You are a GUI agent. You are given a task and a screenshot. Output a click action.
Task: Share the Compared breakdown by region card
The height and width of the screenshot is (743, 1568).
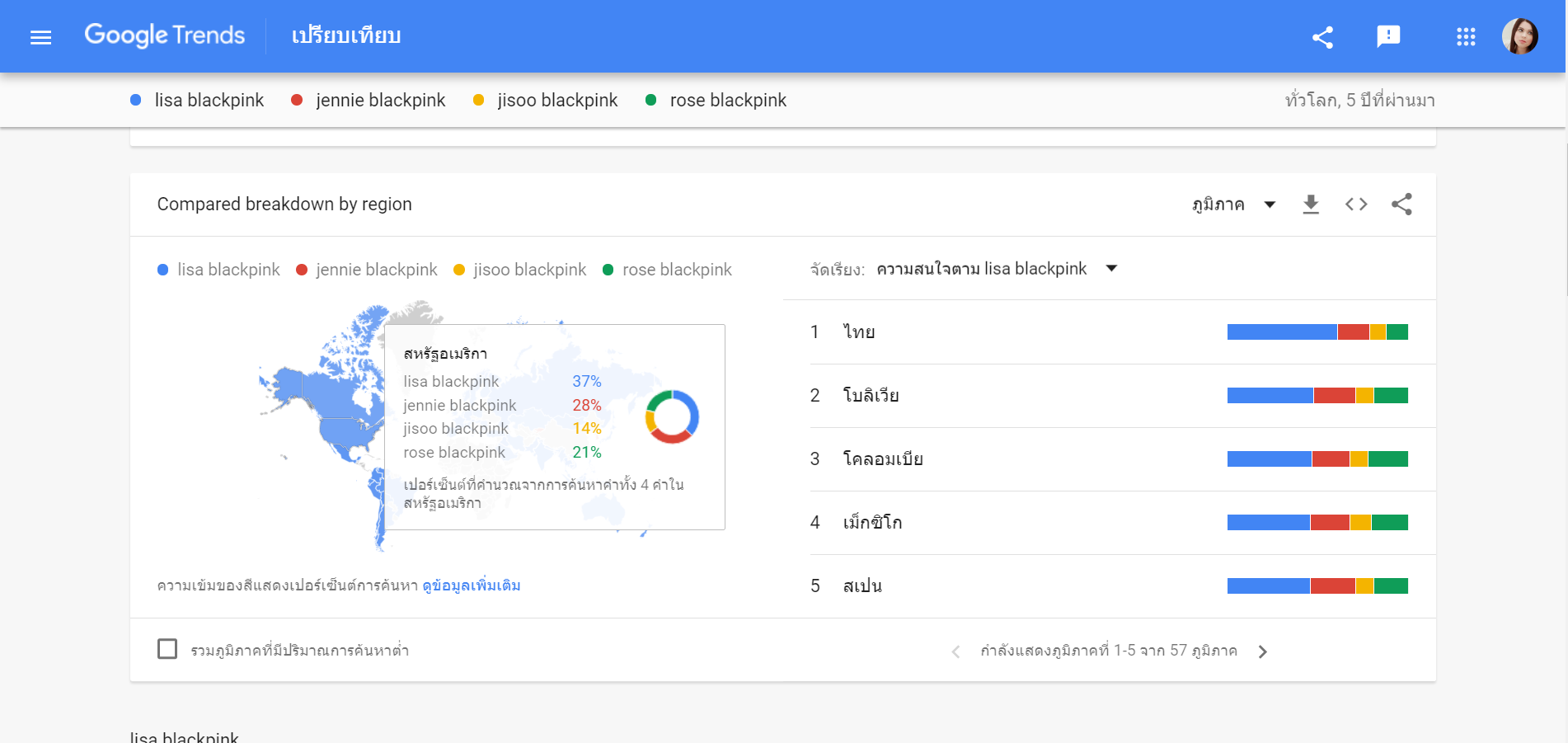pos(1401,205)
